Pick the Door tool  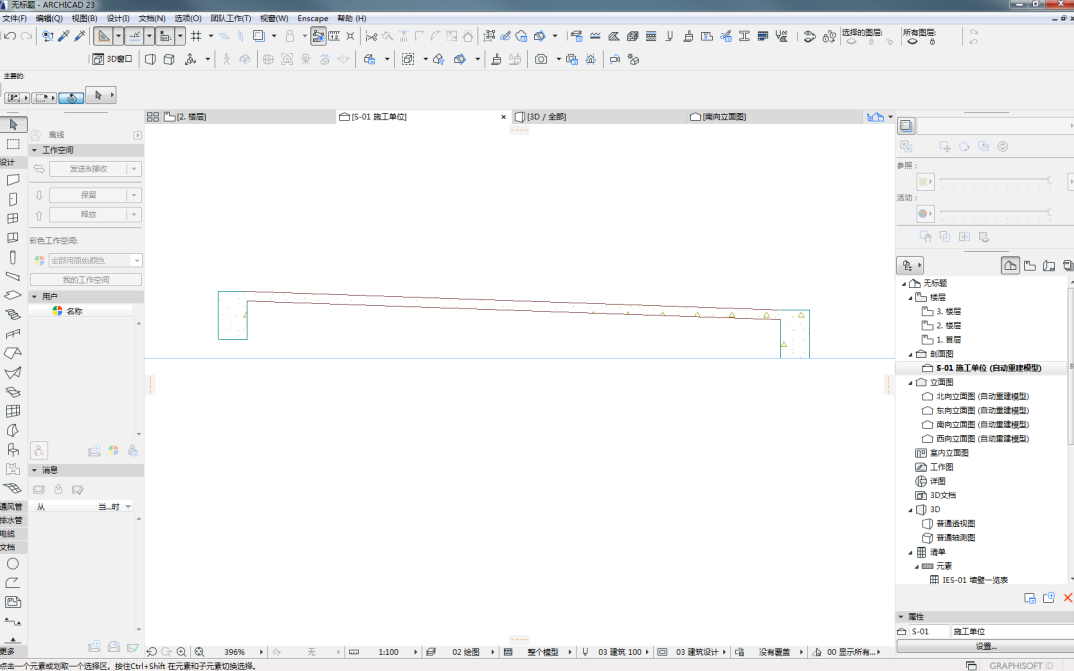(x=13, y=199)
